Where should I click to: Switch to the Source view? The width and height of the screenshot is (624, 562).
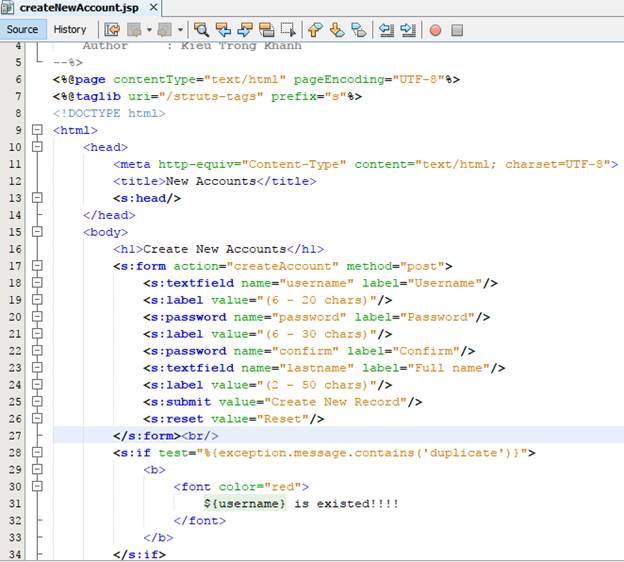(23, 29)
